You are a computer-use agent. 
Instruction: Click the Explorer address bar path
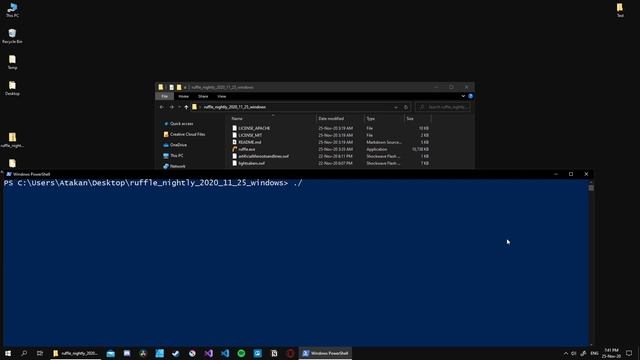tap(235, 107)
